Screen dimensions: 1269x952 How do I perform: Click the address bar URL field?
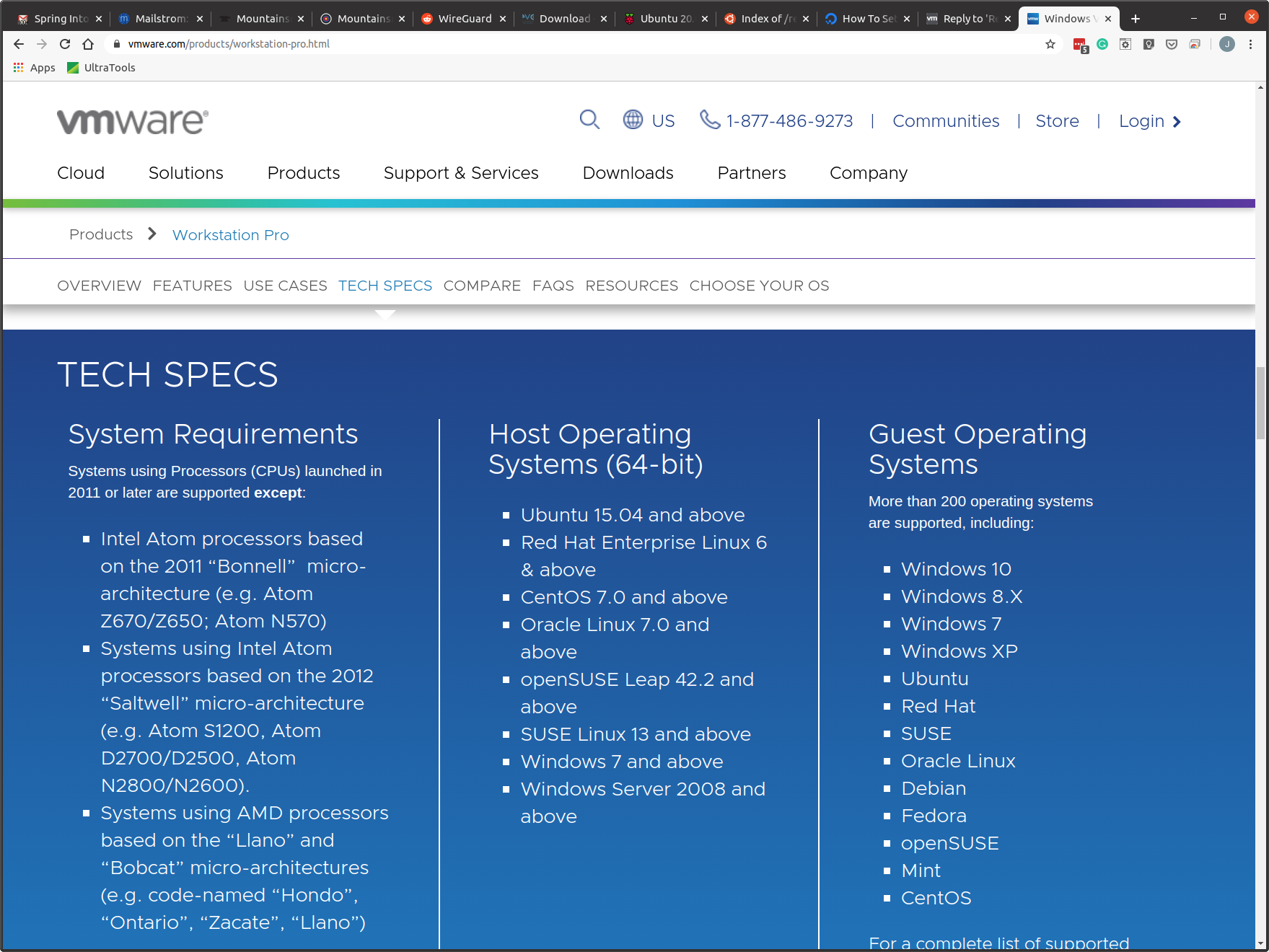[x=577, y=44]
